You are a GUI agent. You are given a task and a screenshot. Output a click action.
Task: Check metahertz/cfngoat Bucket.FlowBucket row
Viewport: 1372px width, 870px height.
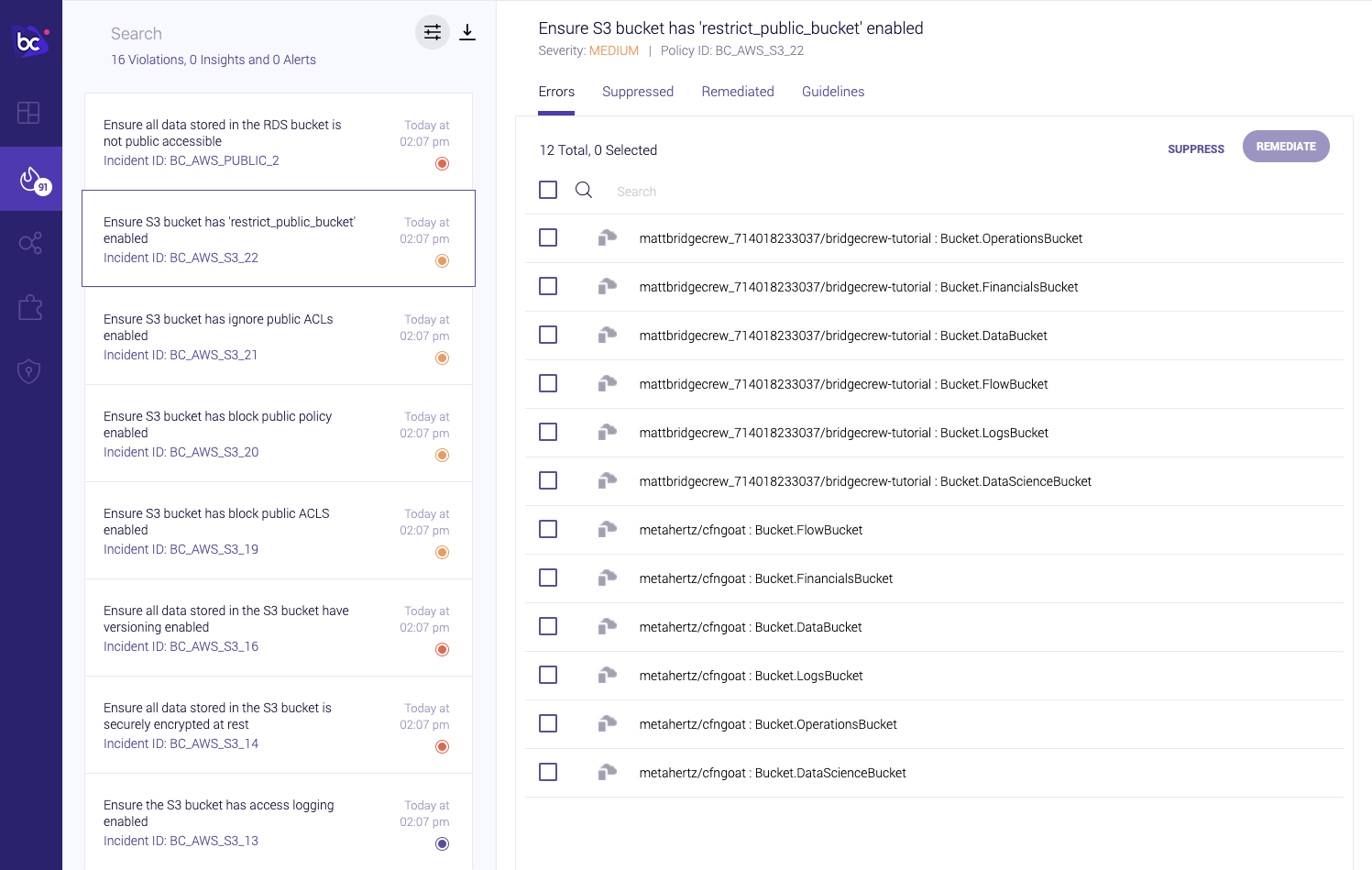tap(548, 529)
